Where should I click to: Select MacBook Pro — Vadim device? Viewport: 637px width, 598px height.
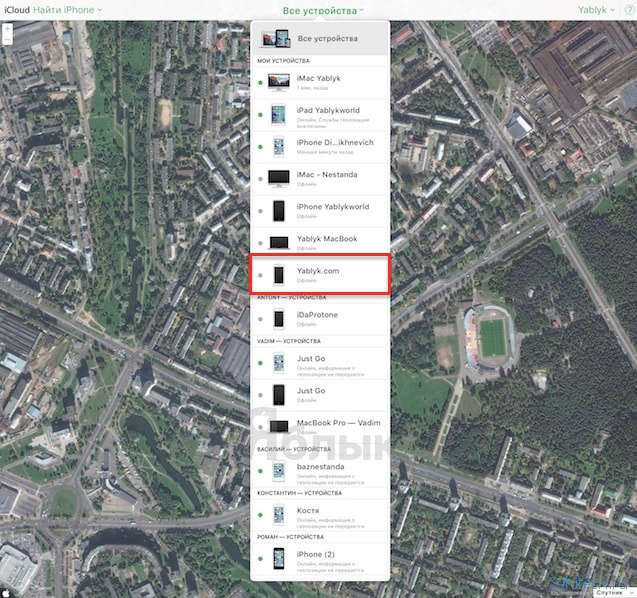tap(320, 427)
